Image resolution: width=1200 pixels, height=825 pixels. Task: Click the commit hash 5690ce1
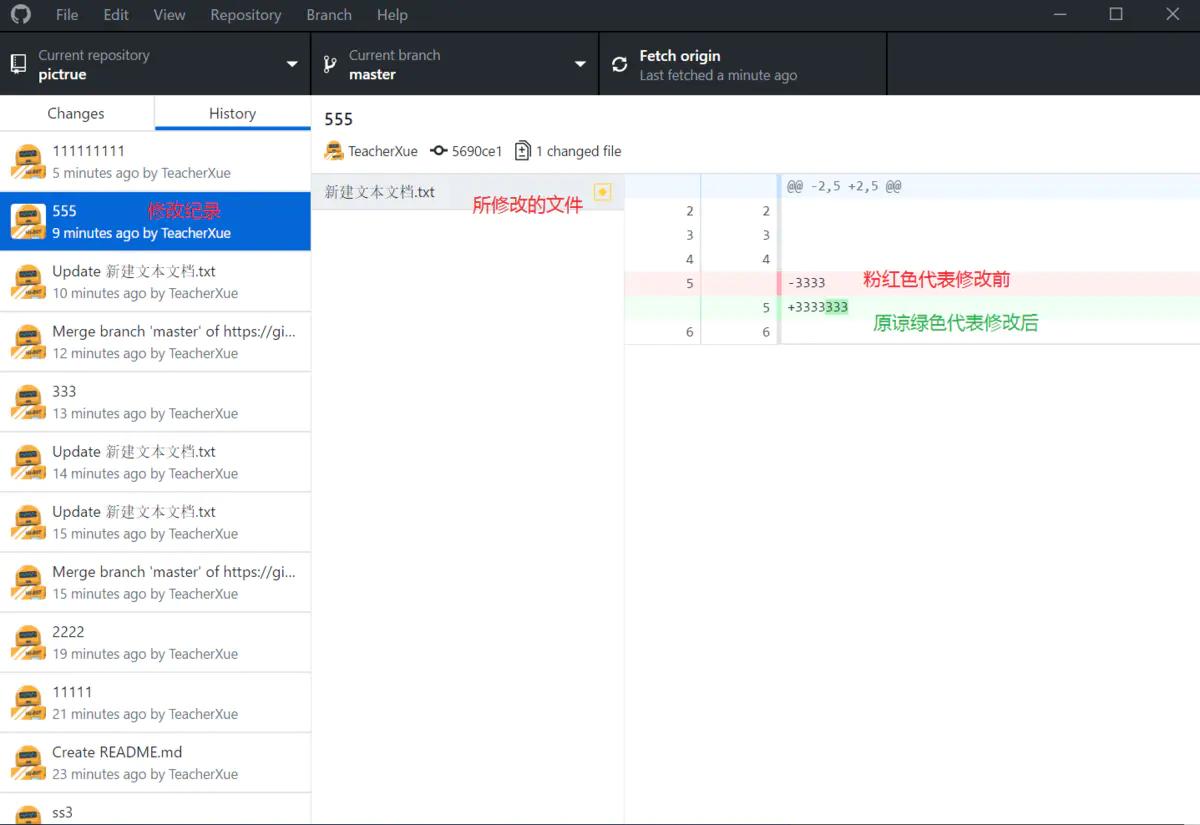point(477,151)
